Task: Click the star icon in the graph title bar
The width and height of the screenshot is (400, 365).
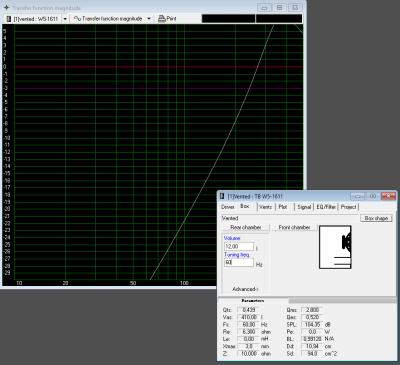Action: 6,7
